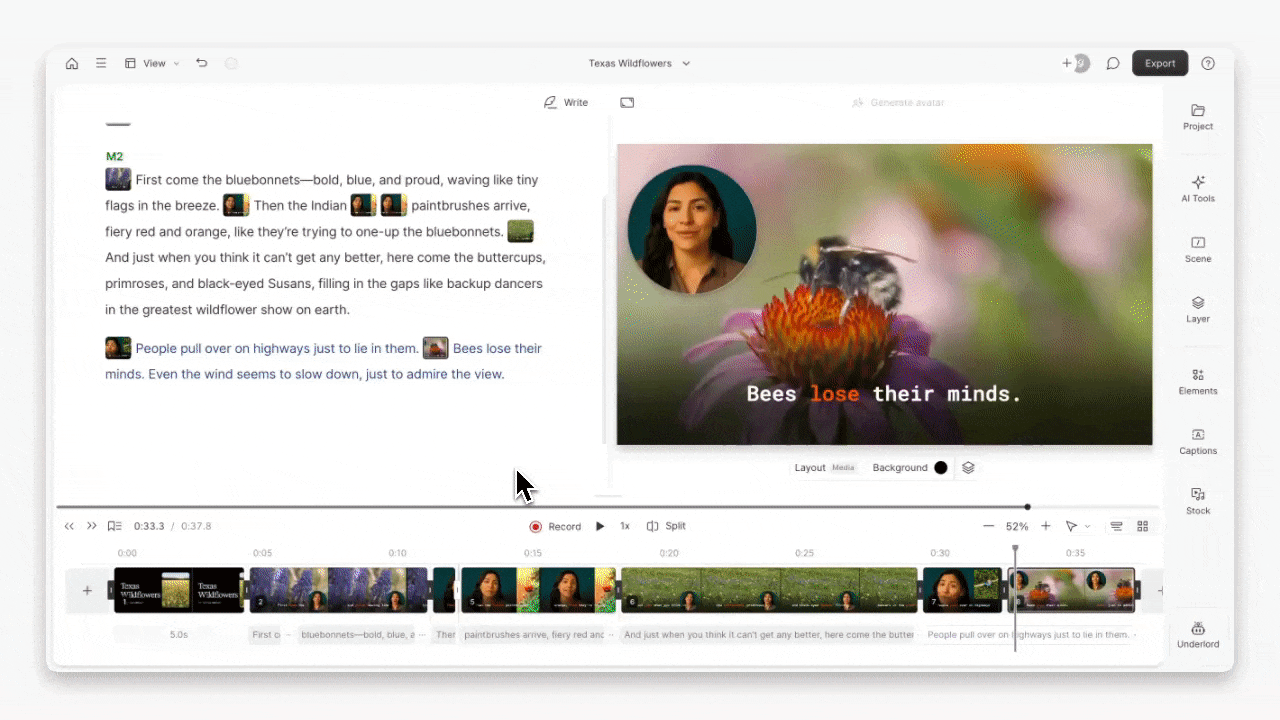Screen dimensions: 1280x720
Task: Open the Layout Media option
Action: pyautogui.click(x=825, y=468)
